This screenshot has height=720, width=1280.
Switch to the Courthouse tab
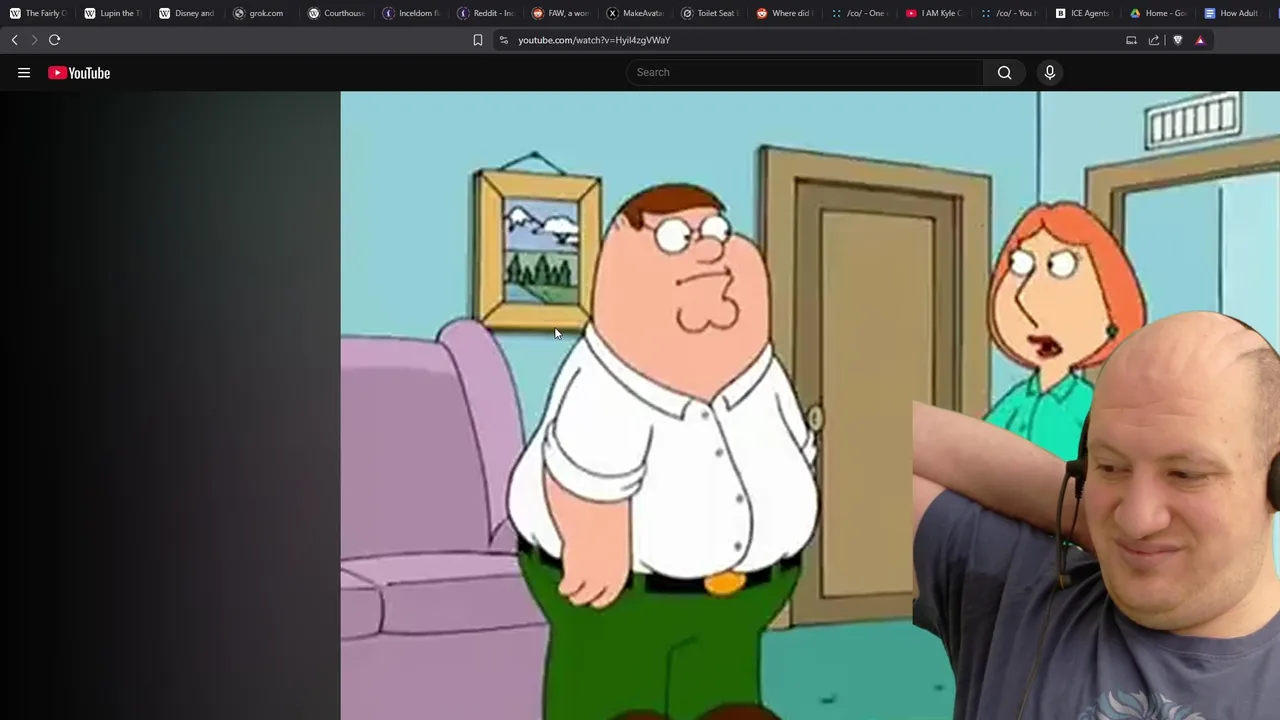[337, 13]
